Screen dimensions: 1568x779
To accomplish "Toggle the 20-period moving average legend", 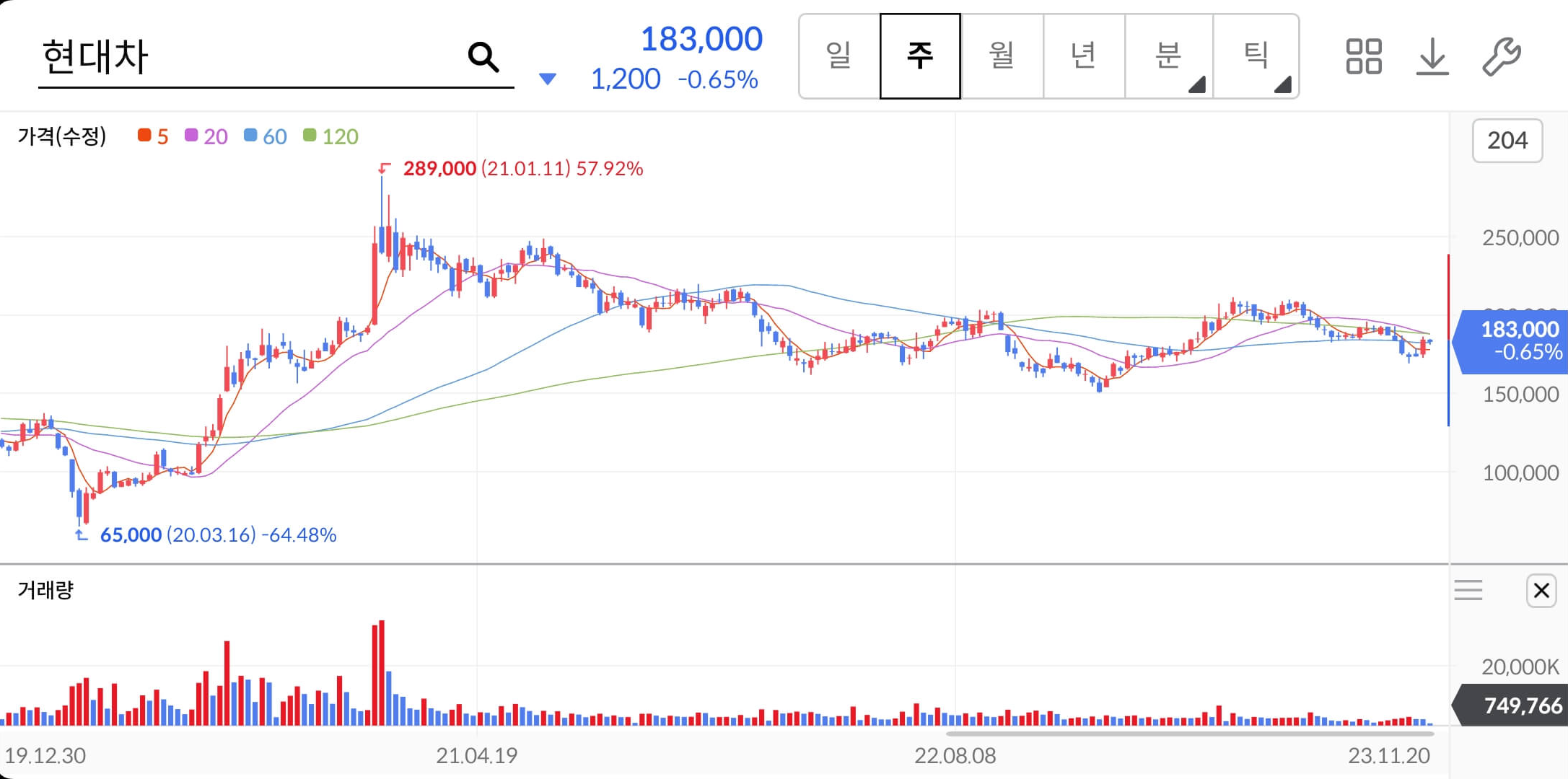I will (x=206, y=136).
